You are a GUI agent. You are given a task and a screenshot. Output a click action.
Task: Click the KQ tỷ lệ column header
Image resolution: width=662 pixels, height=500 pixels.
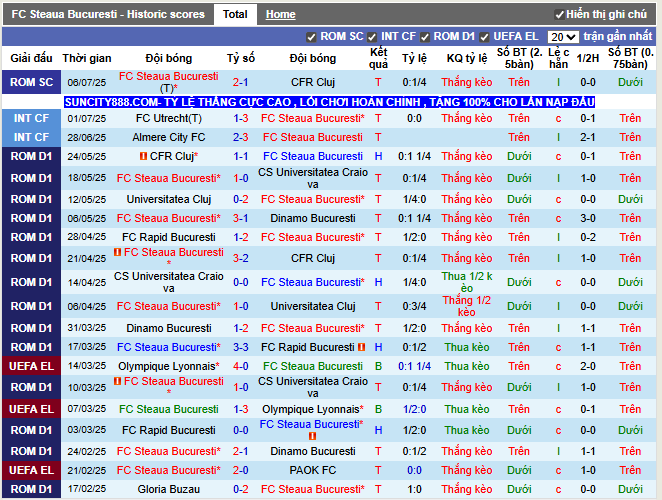(x=467, y=58)
